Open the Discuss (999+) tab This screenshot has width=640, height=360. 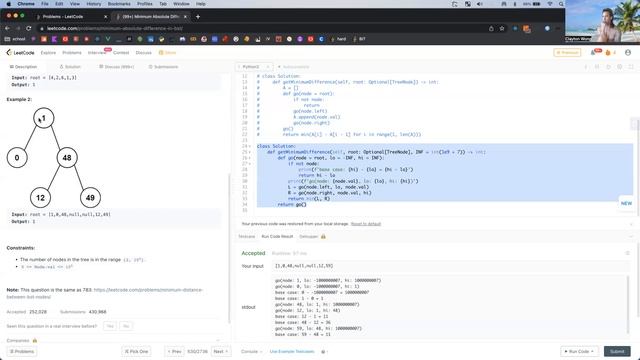pyautogui.click(x=116, y=67)
